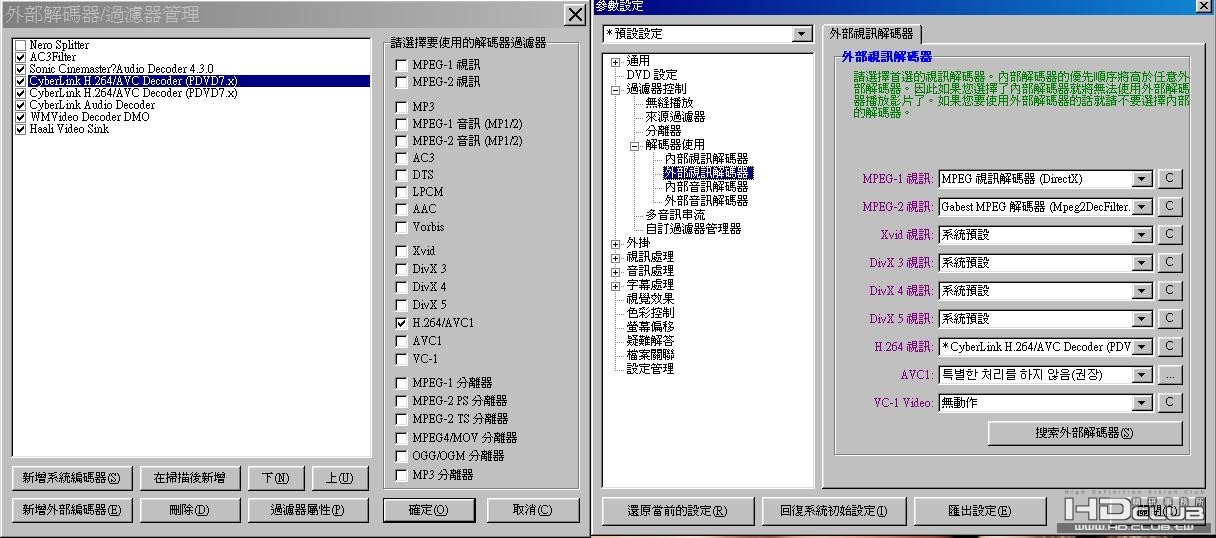Toggle WMVideo Decoder DMO checkbox
The width and height of the screenshot is (1216, 538).
click(21, 117)
